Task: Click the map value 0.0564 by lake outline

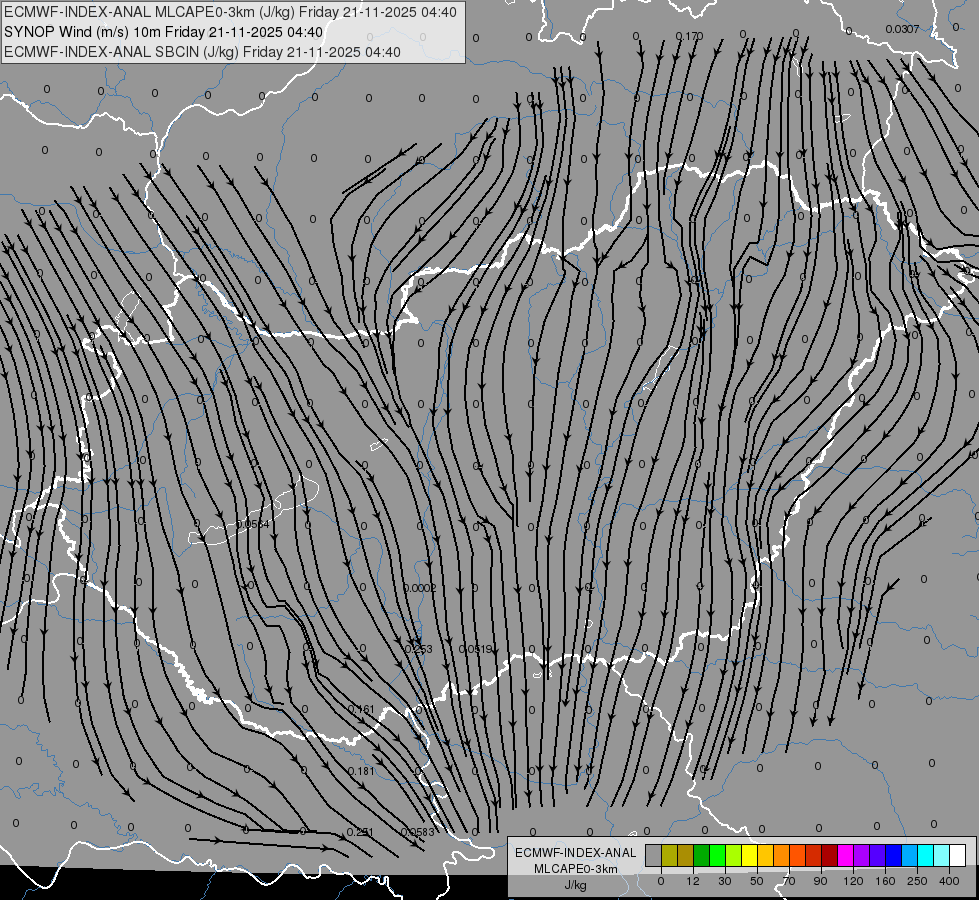Action: point(252,524)
